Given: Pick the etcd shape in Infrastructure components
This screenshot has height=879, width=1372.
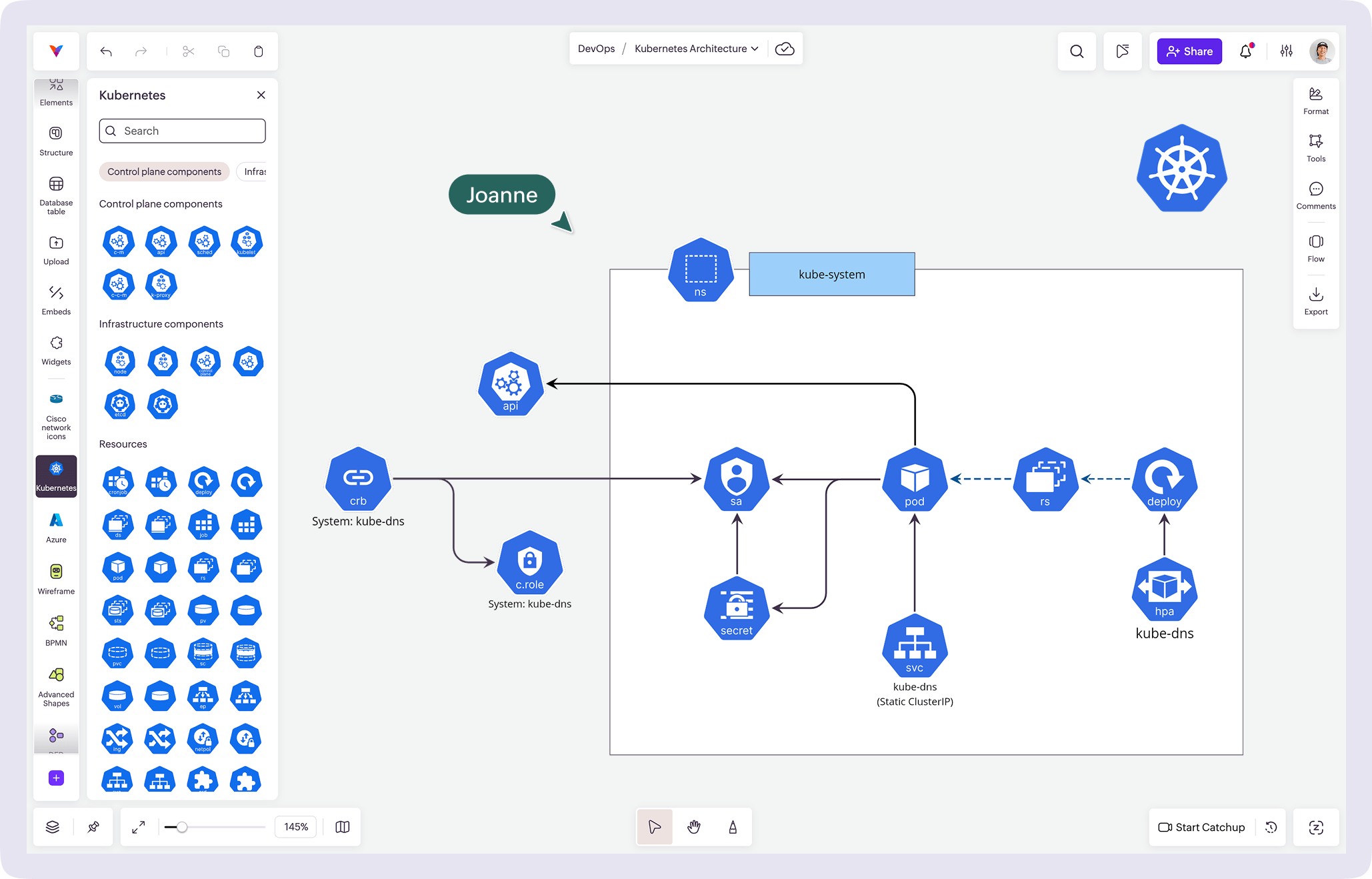Looking at the screenshot, I should [120, 404].
